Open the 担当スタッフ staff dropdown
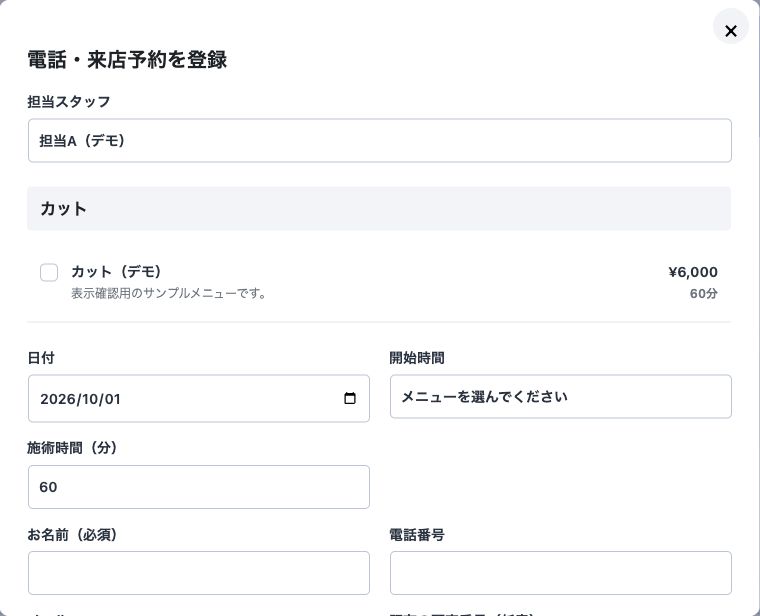760x616 pixels. point(380,141)
